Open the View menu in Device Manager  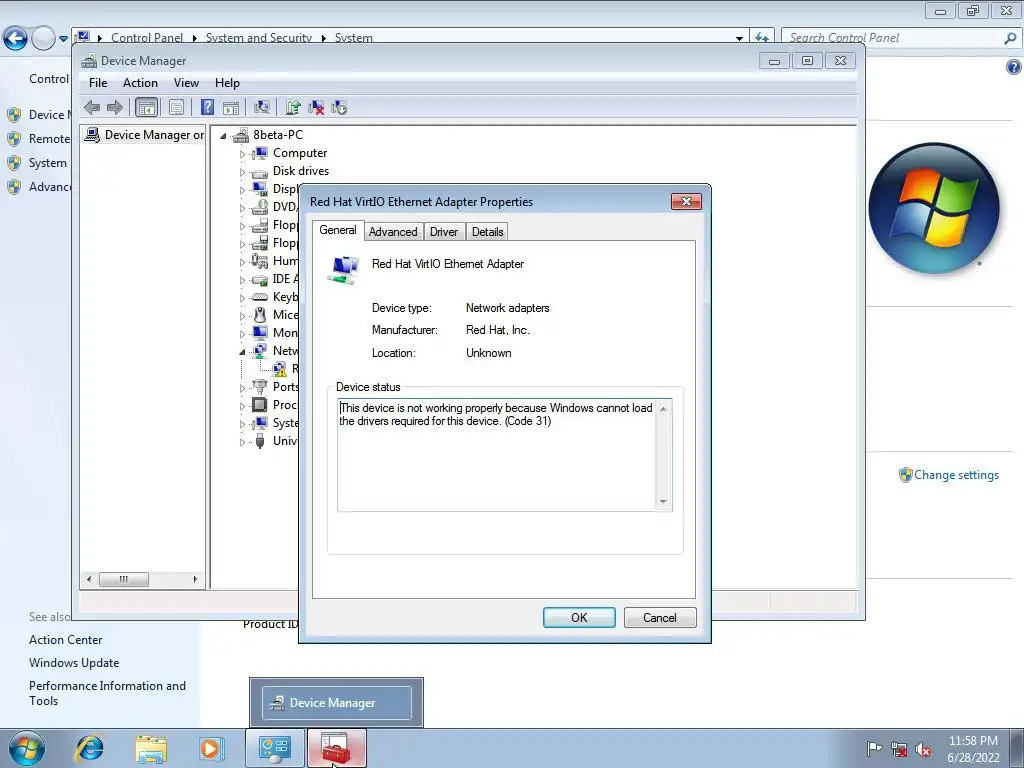[186, 83]
